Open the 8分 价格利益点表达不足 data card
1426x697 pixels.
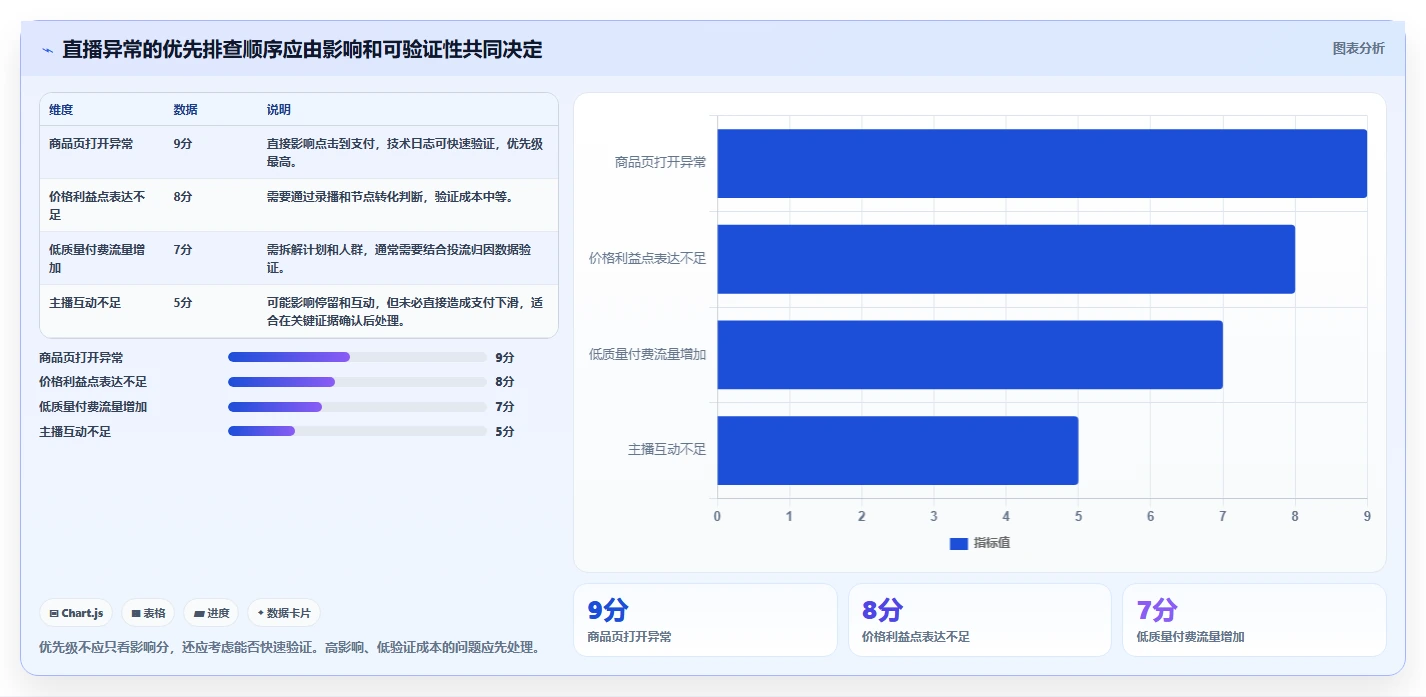tap(980, 620)
